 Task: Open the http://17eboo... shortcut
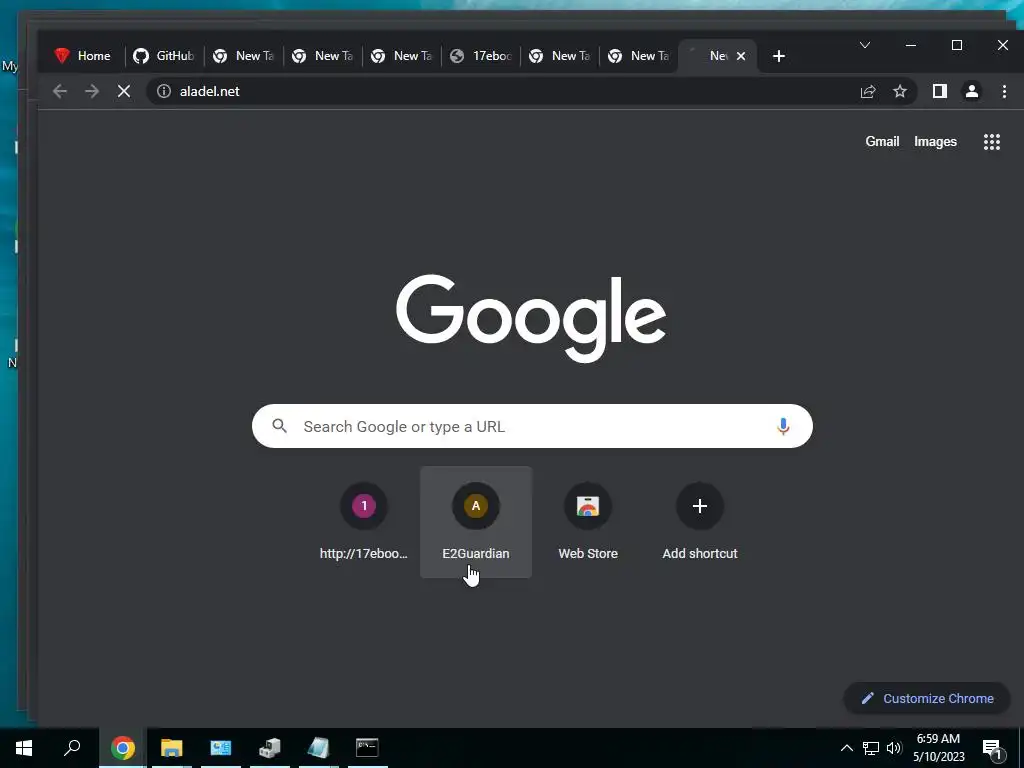click(364, 522)
